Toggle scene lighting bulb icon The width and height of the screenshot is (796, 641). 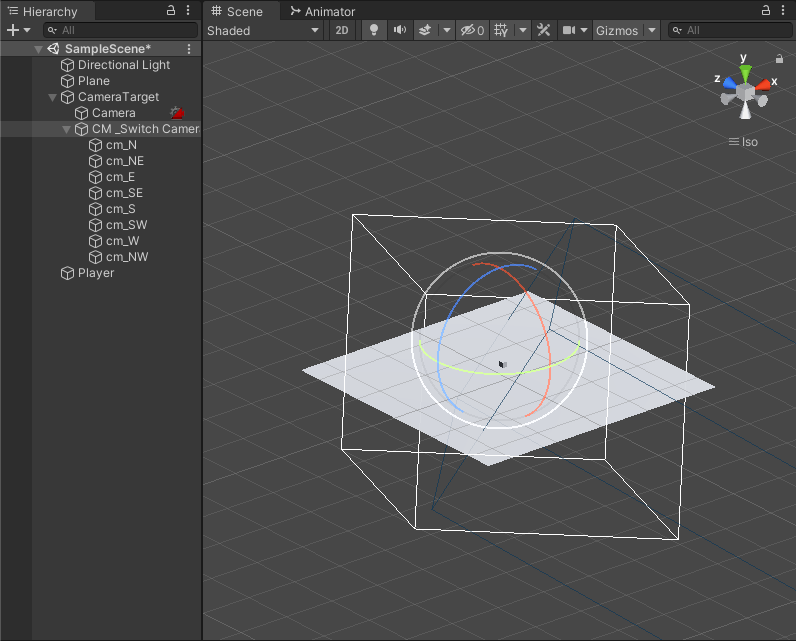click(x=374, y=30)
